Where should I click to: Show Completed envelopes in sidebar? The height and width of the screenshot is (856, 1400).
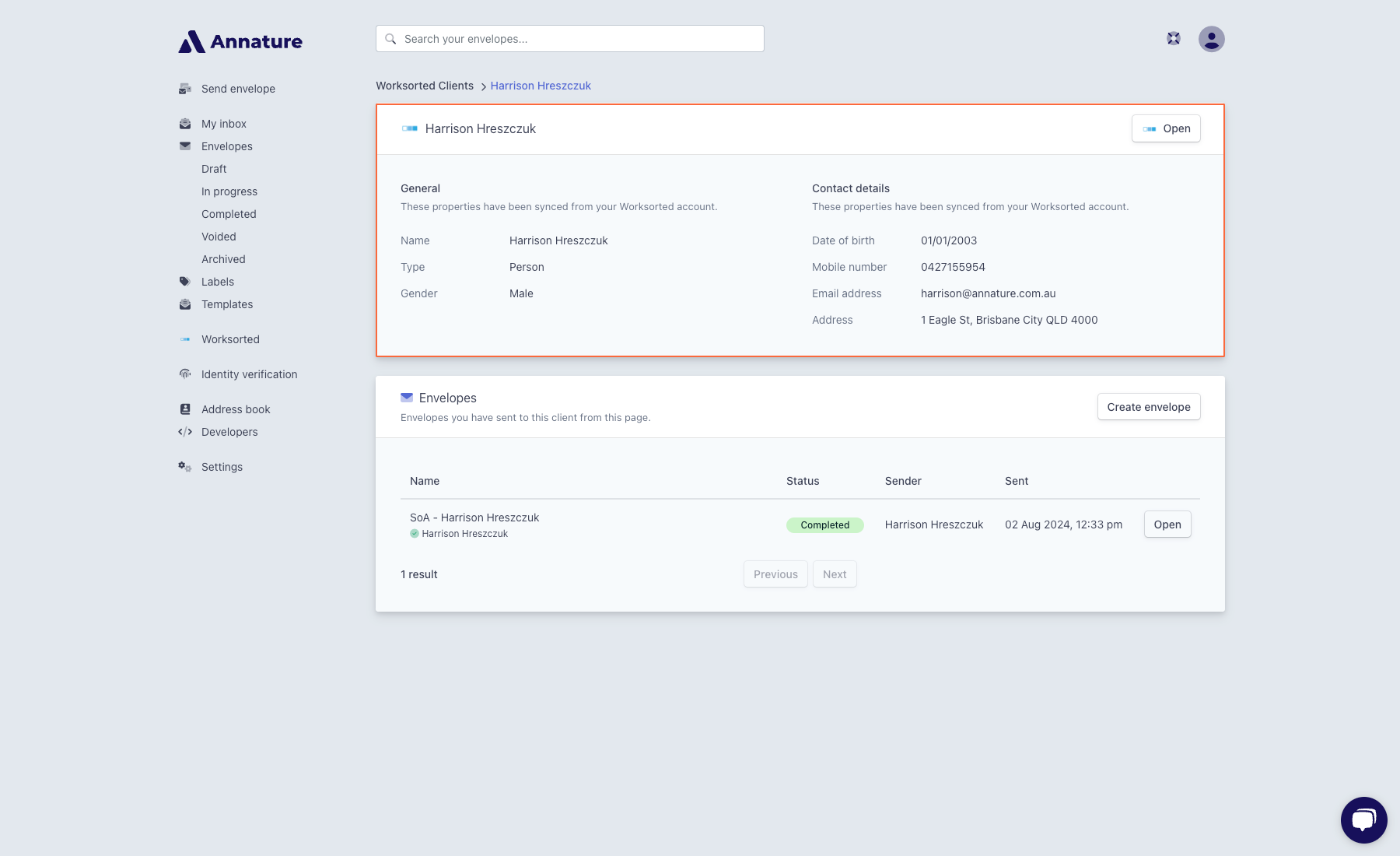[x=229, y=214]
